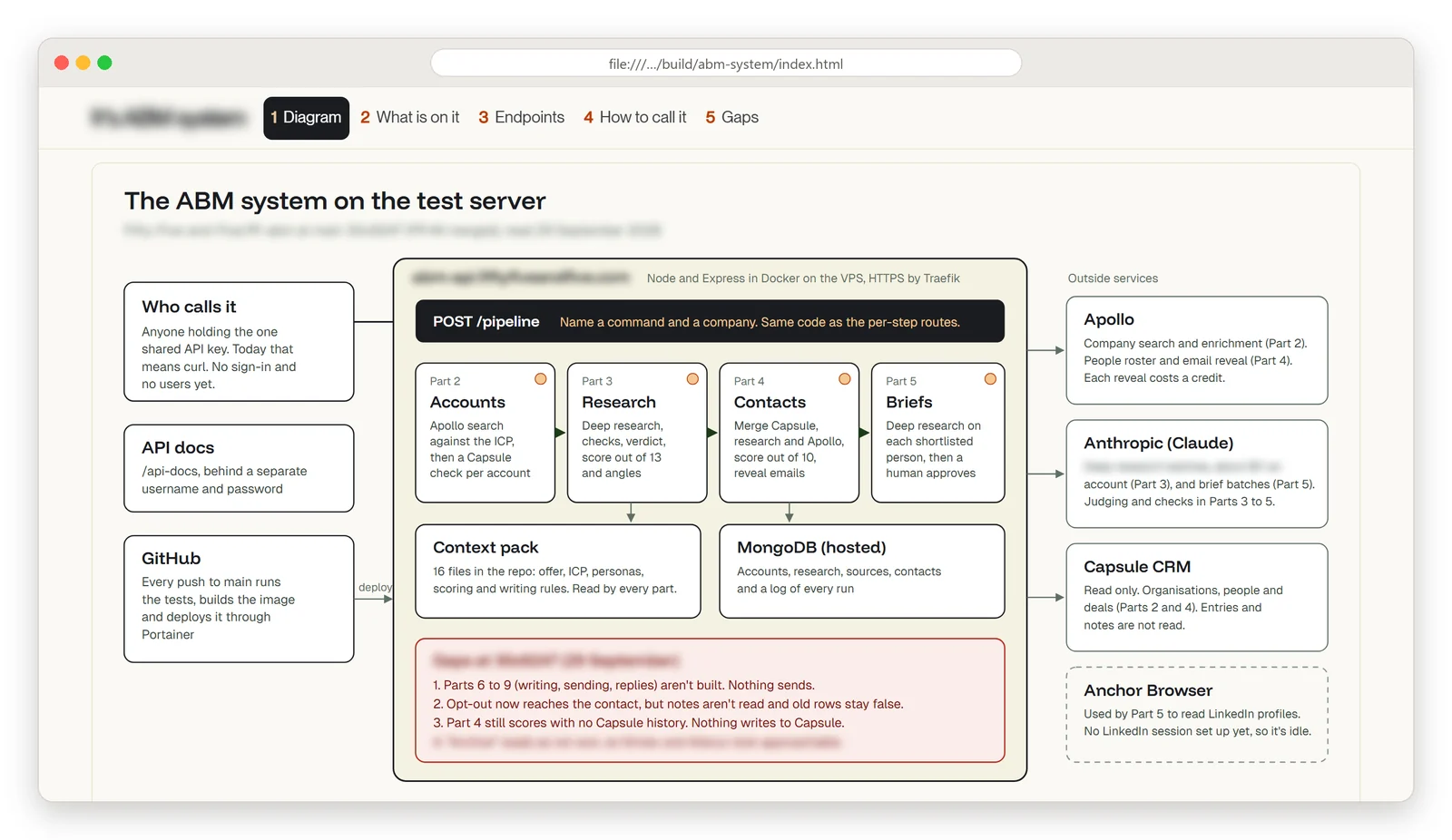Select the Anthropic (Claude) service card
Image resolution: width=1452 pixels, height=840 pixels.
click(x=1197, y=474)
